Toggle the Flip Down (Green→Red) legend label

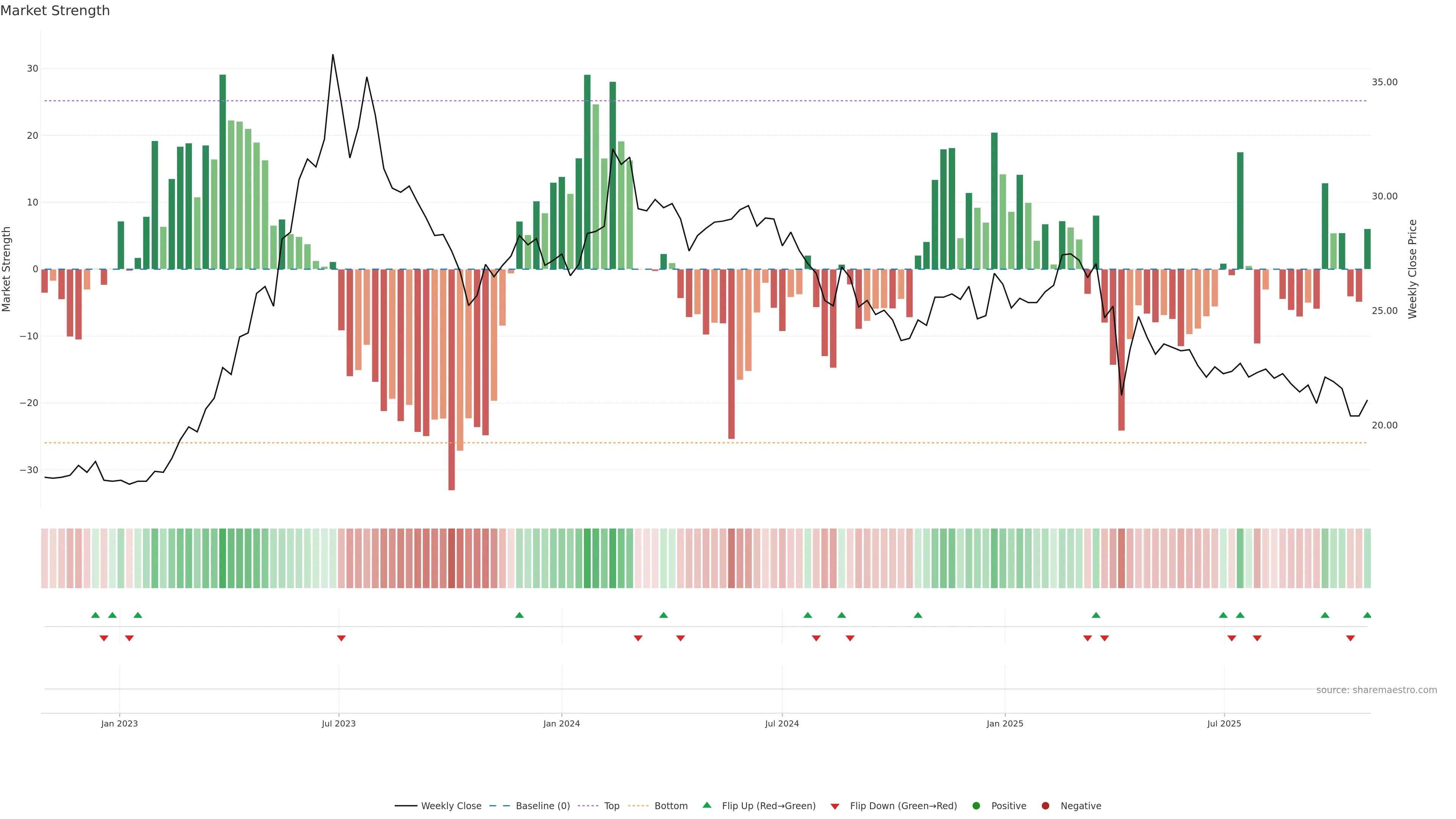903,805
